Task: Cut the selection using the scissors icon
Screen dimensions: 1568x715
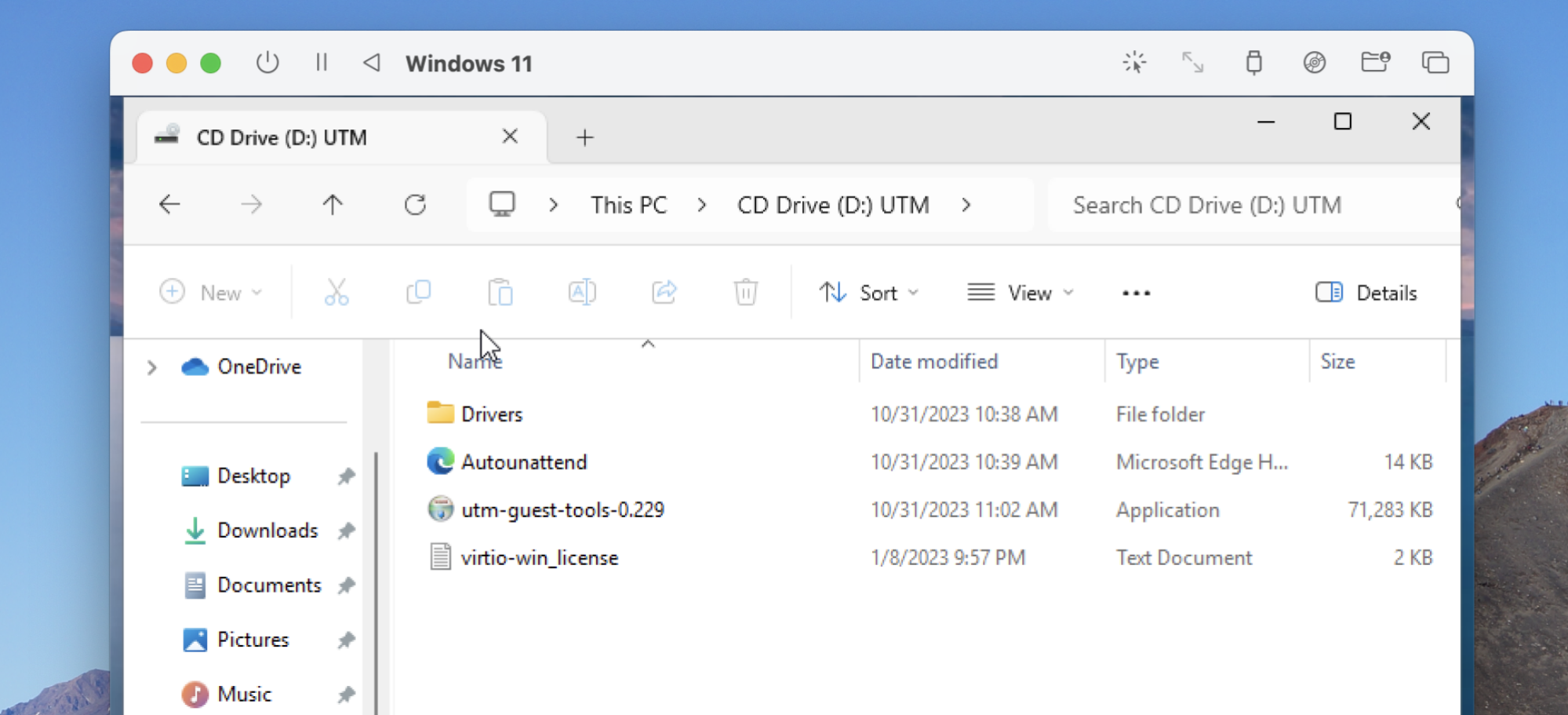Action: click(337, 292)
